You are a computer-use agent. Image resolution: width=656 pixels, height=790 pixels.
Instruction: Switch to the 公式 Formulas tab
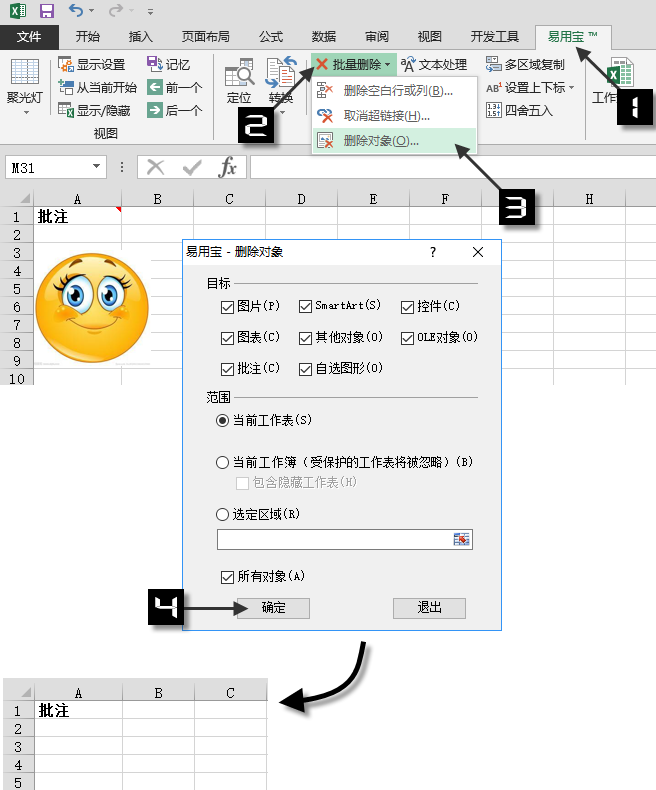click(271, 37)
